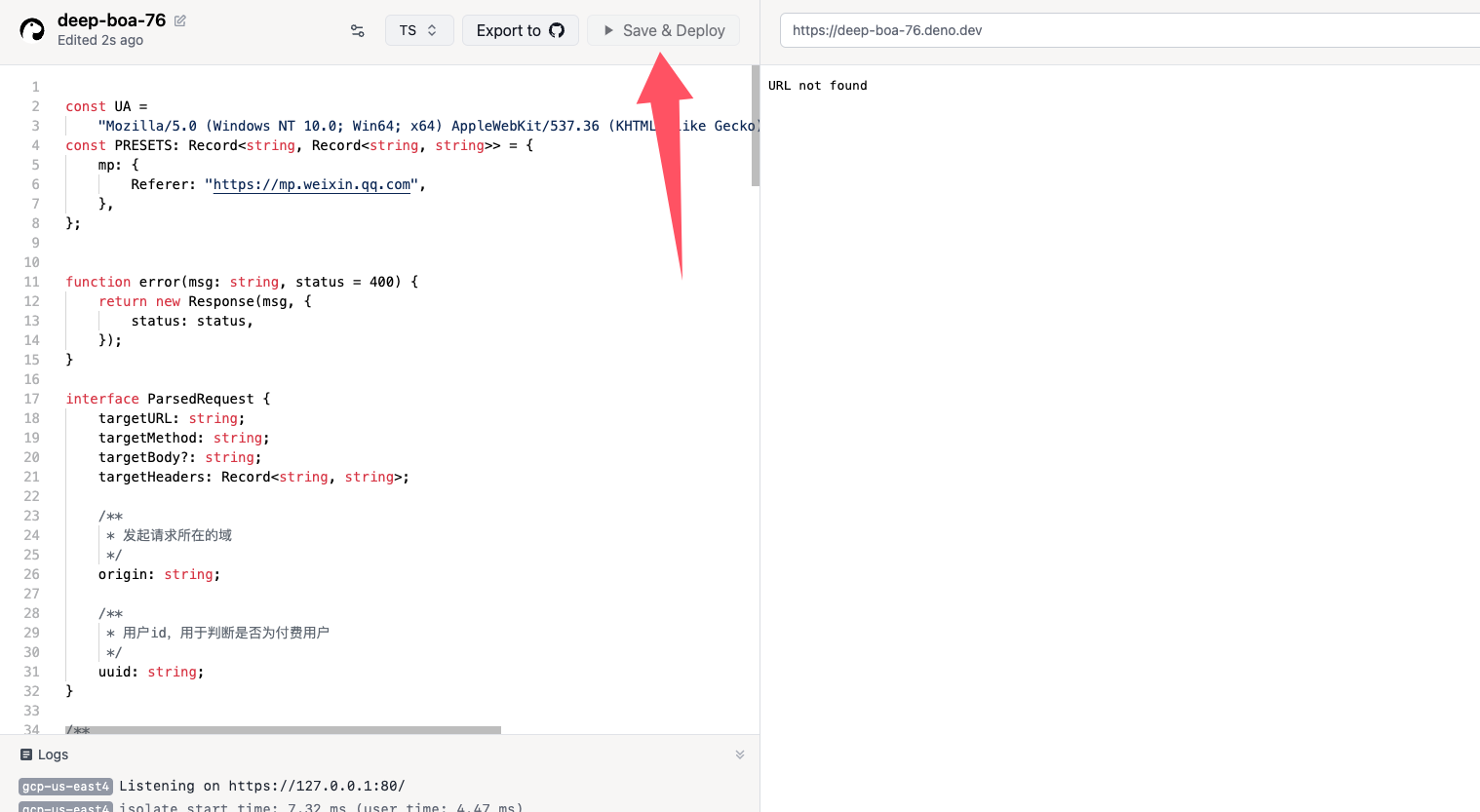
Task: Click the GitHub icon in Export to
Action: click(557, 30)
